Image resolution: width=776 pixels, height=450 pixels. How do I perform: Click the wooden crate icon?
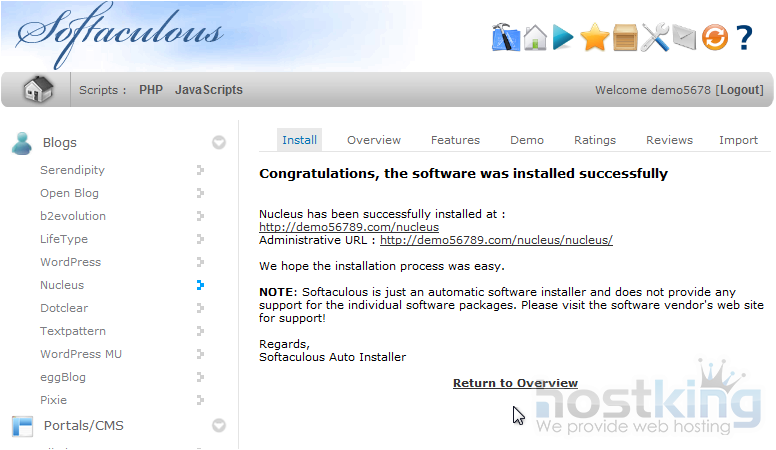pos(625,38)
